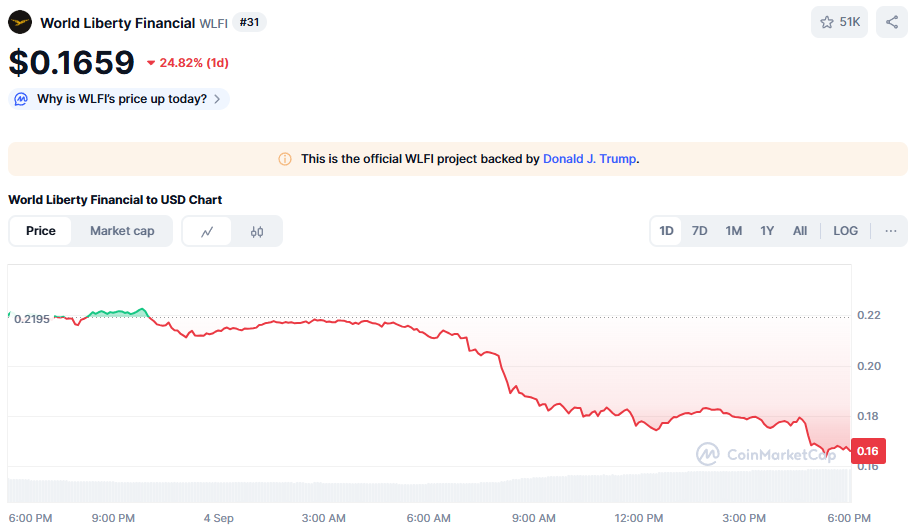The image size is (912, 528).
Task: Click the red 0.16 current price label
Action: pos(868,451)
